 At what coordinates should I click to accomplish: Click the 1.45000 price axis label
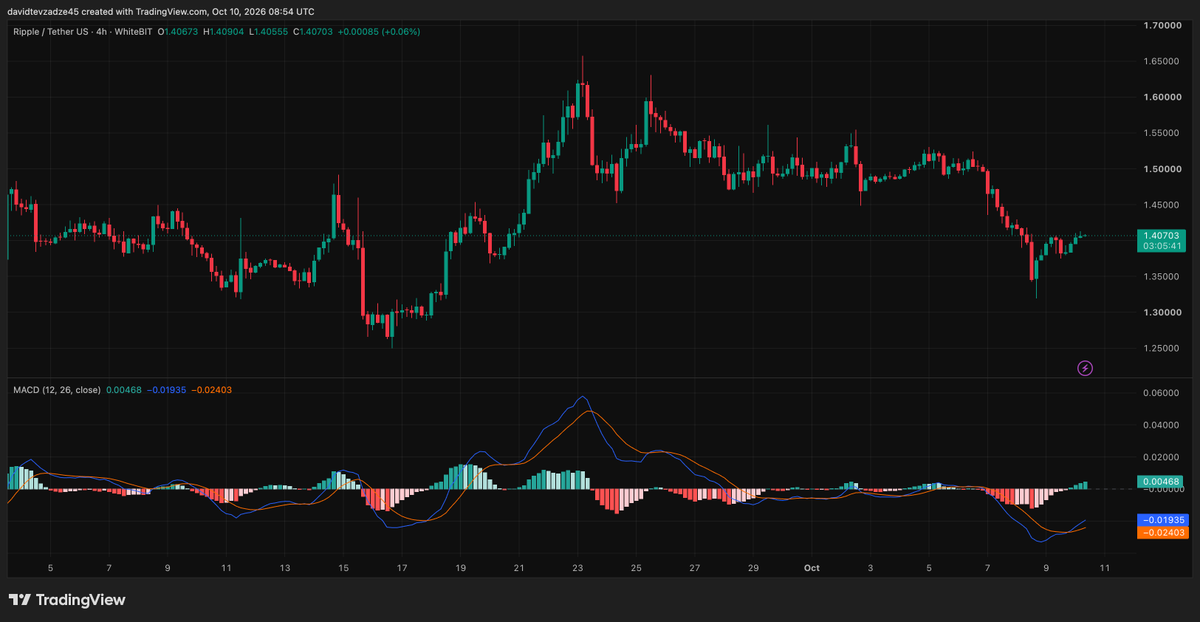tap(1161, 205)
